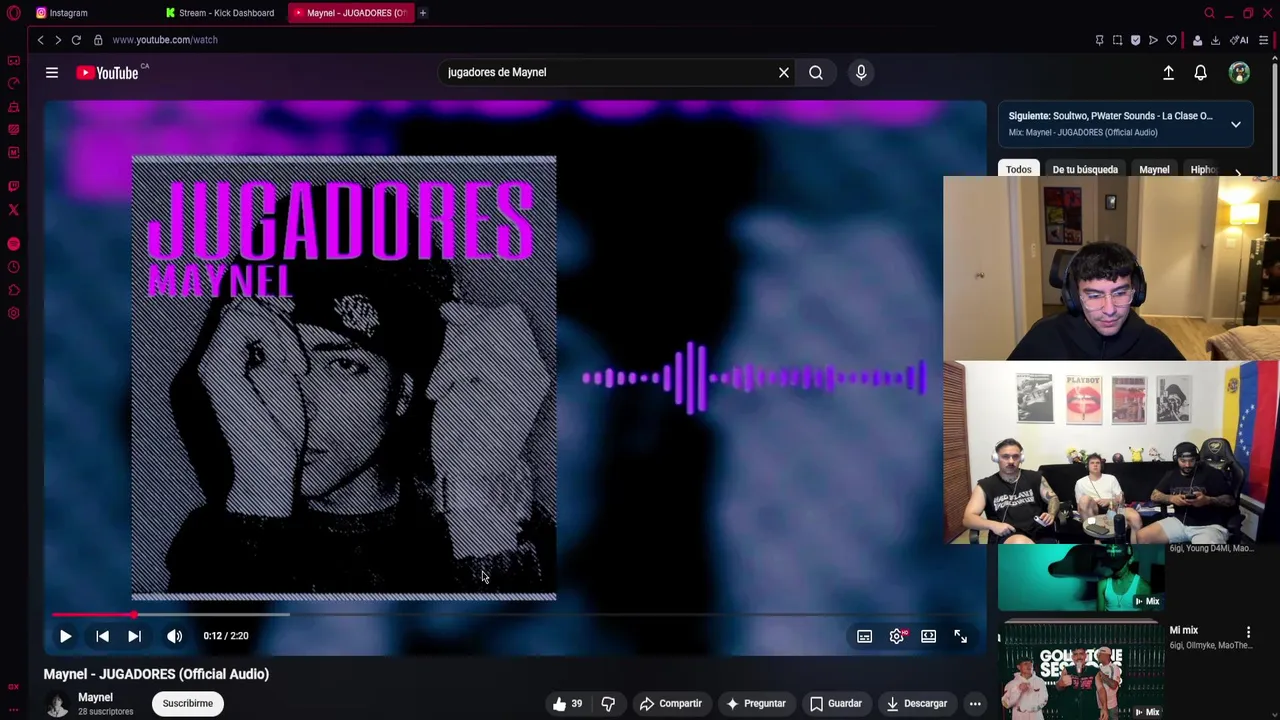The width and height of the screenshot is (1280, 720).
Task: Open YouTube notifications bell
Action: 1200,72
